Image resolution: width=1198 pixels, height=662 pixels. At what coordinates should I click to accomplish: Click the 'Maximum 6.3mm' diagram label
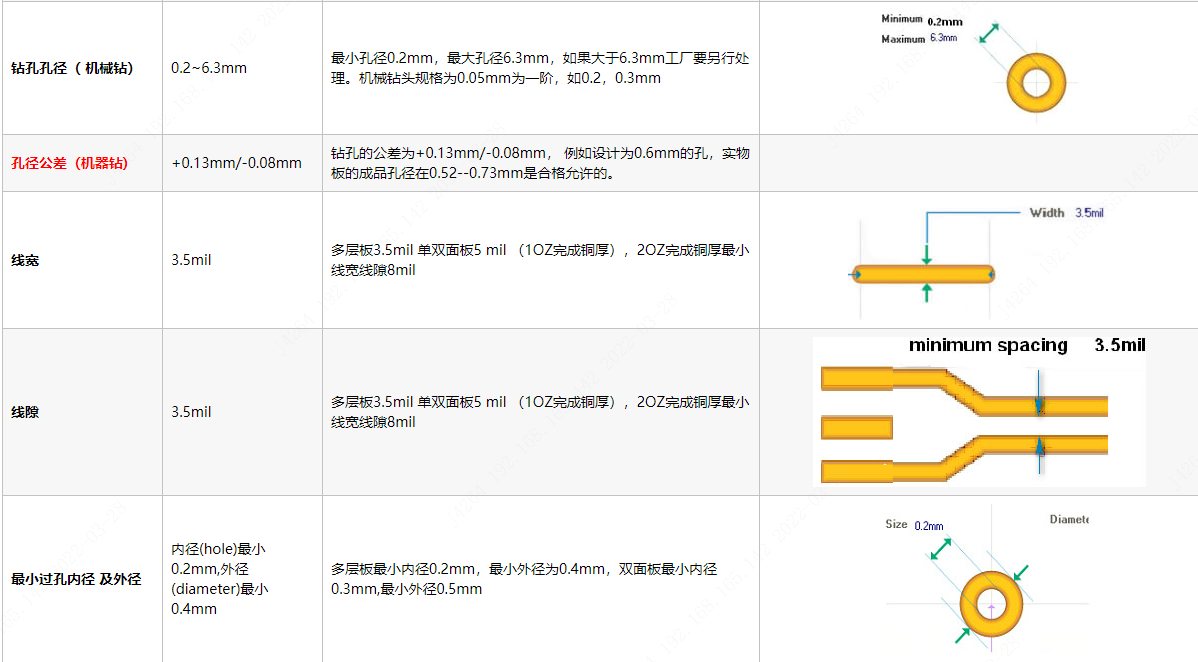pyautogui.click(x=918, y=39)
